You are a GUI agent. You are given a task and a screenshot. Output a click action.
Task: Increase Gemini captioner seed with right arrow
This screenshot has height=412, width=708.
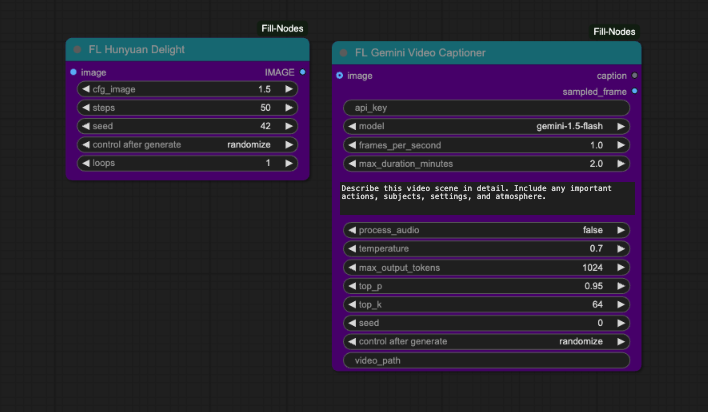tap(621, 323)
